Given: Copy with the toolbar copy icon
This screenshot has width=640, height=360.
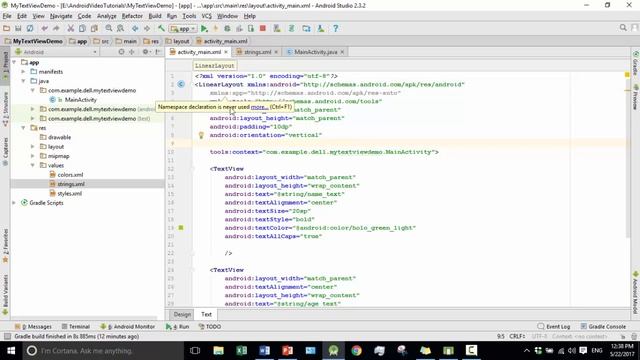Looking at the screenshot, I should coord(82,29).
